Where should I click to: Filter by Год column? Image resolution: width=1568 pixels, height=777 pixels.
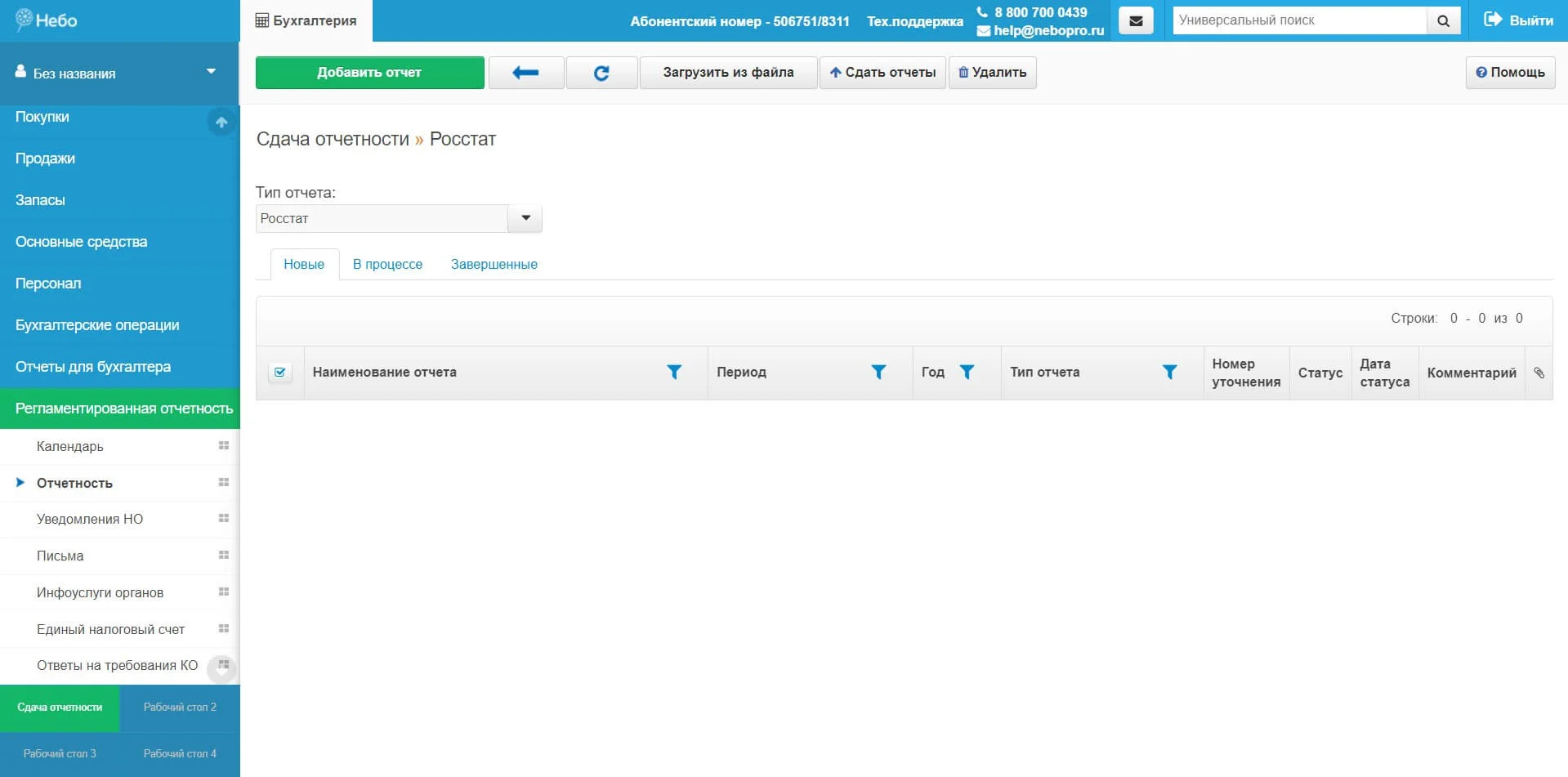click(967, 372)
